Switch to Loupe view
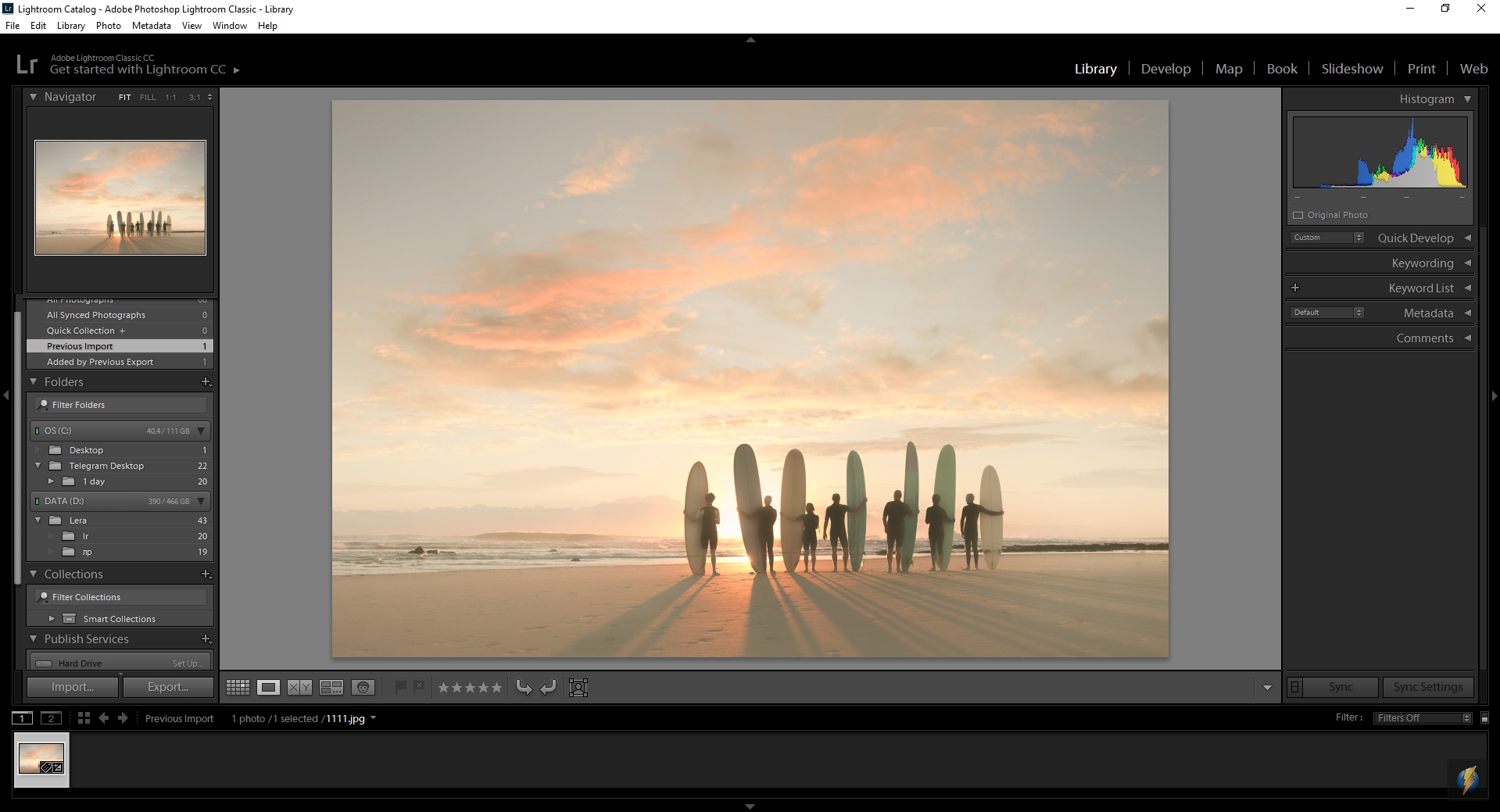This screenshot has height=812, width=1500. 268,688
